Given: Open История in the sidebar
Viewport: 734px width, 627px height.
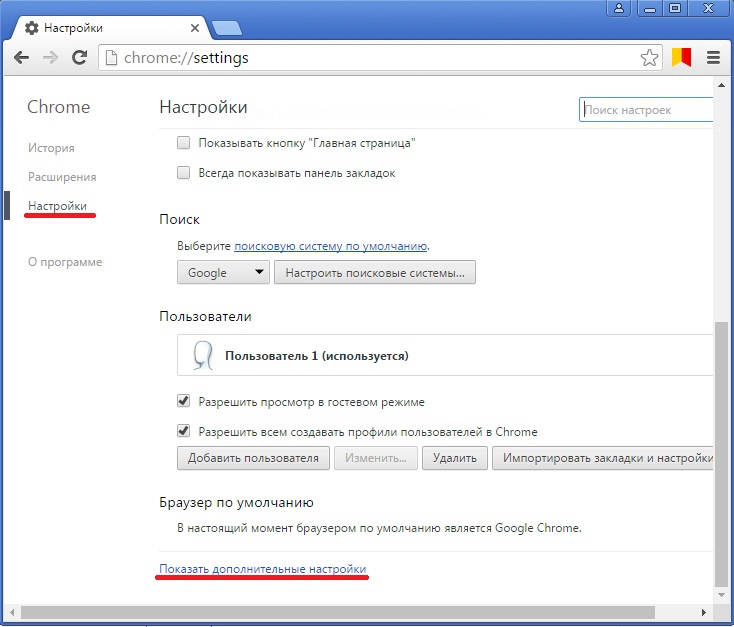Looking at the screenshot, I should tap(51, 148).
